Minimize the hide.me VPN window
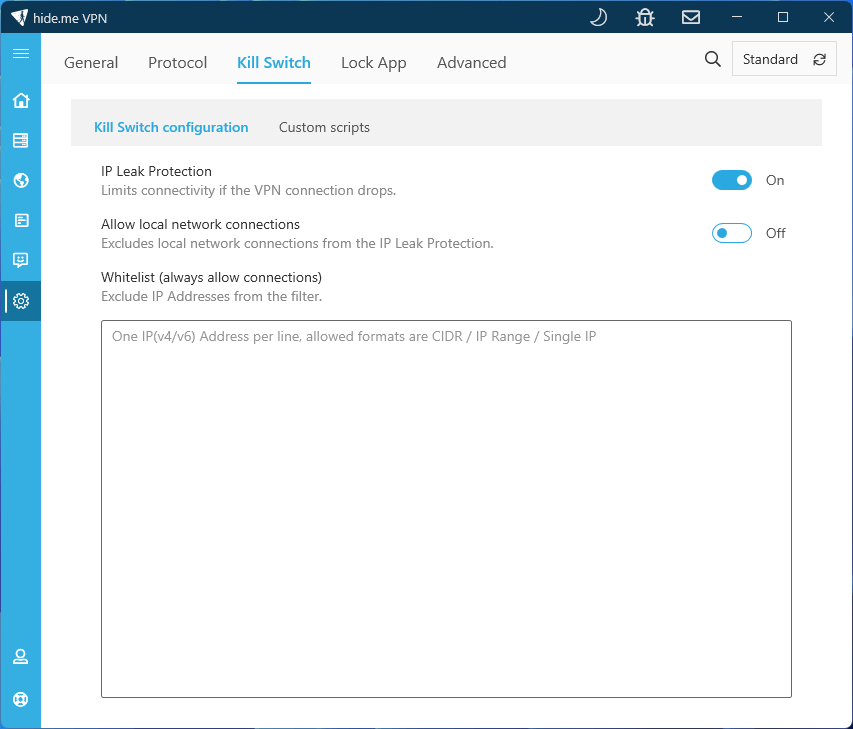The width and height of the screenshot is (853, 729). click(737, 17)
